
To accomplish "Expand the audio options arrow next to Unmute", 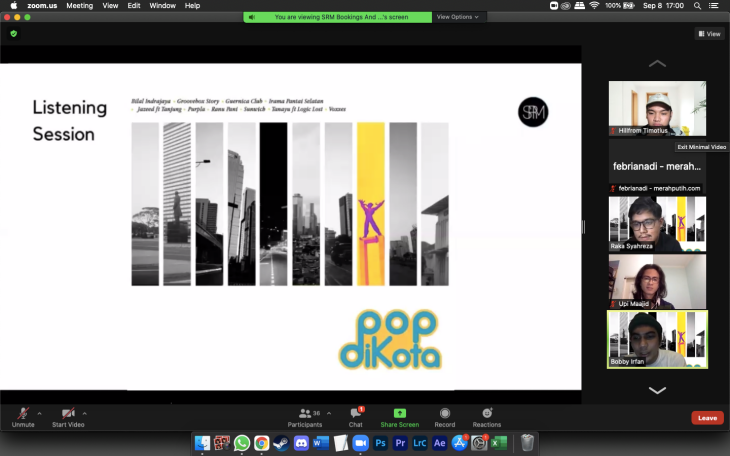I will (40, 413).
